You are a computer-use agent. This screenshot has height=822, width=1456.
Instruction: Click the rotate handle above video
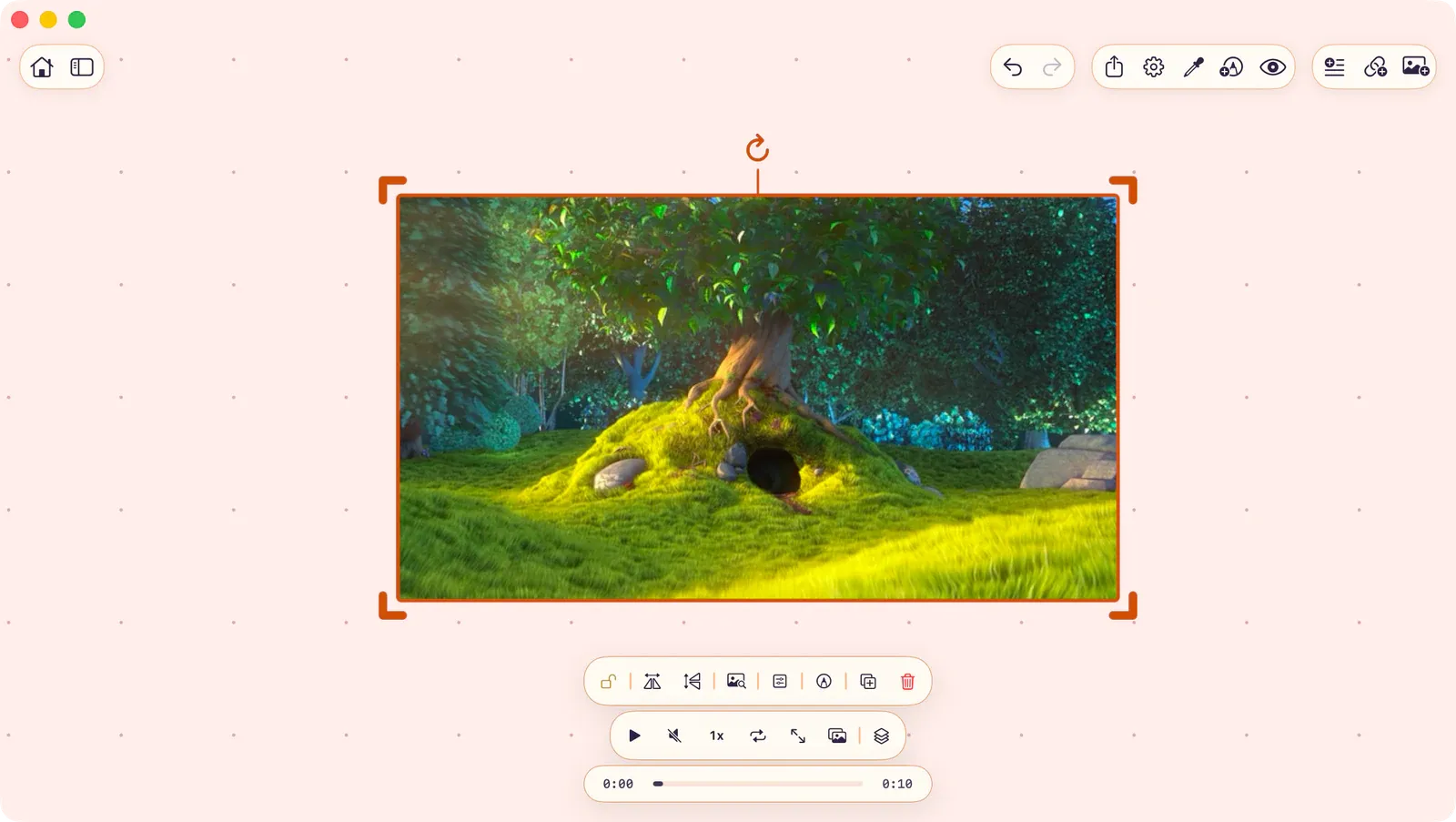point(757,148)
